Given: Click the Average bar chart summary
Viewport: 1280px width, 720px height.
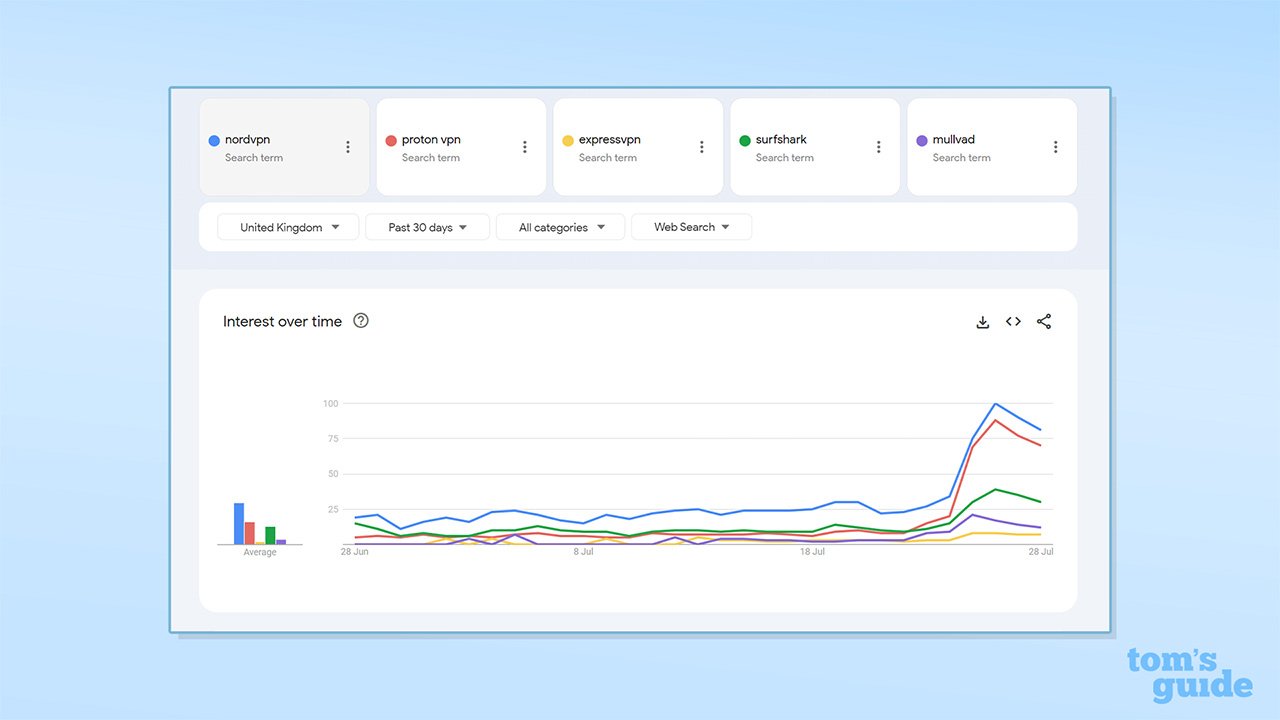Looking at the screenshot, I should 260,525.
